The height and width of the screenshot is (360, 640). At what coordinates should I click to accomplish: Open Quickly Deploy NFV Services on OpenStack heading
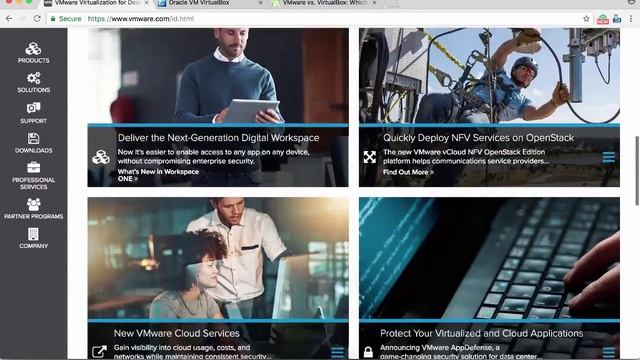point(478,138)
